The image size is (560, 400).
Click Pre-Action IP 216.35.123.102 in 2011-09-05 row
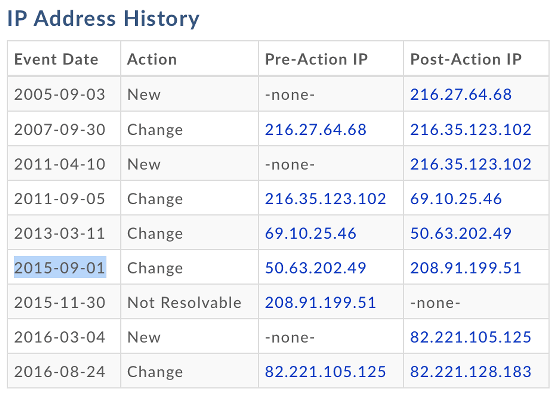click(325, 199)
